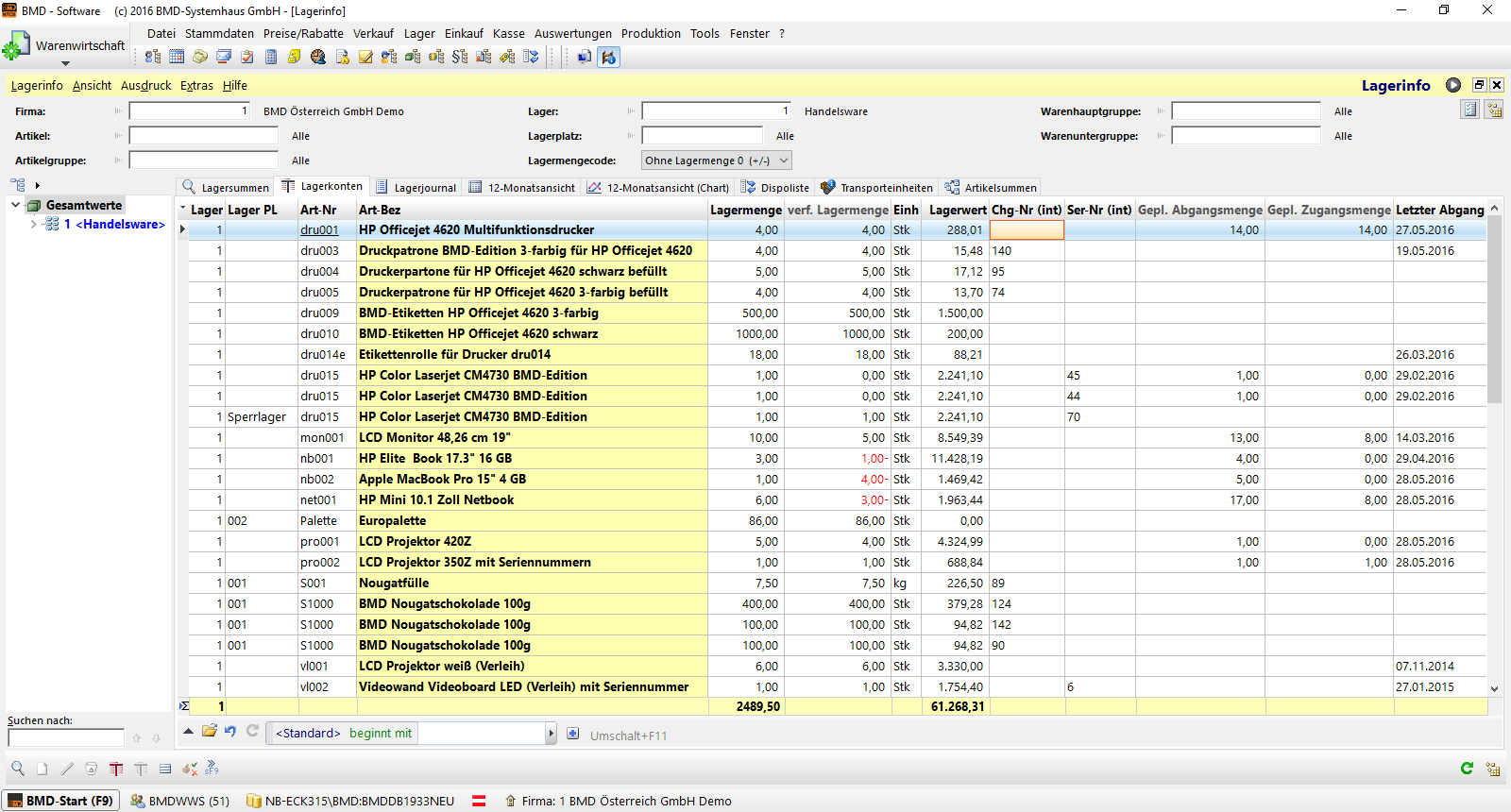Viewport: 1511px width, 812px height.
Task: Click the magnifier search icon in bottom toolbar
Action: click(18, 769)
